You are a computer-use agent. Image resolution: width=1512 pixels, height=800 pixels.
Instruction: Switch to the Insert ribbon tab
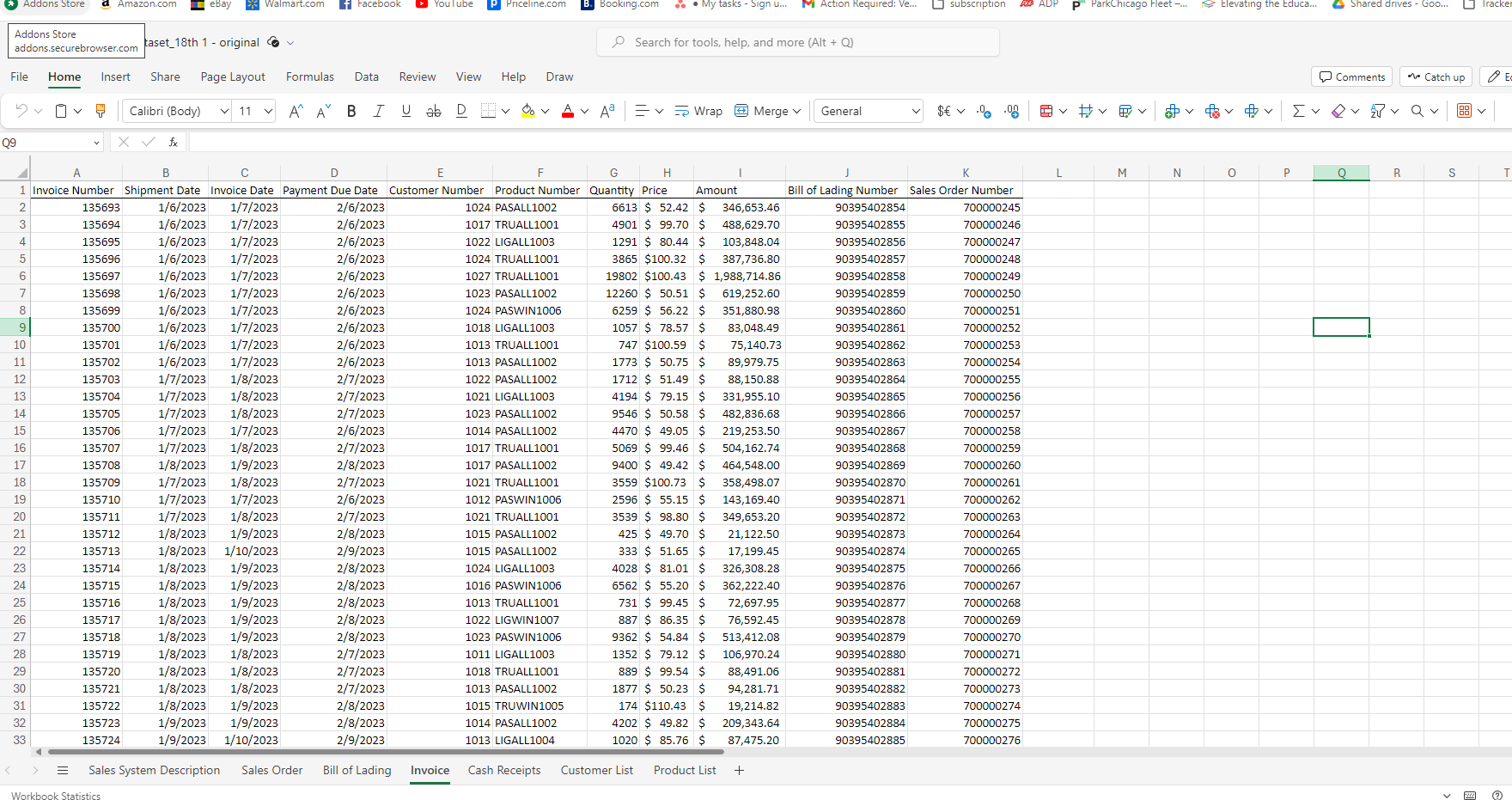click(116, 76)
